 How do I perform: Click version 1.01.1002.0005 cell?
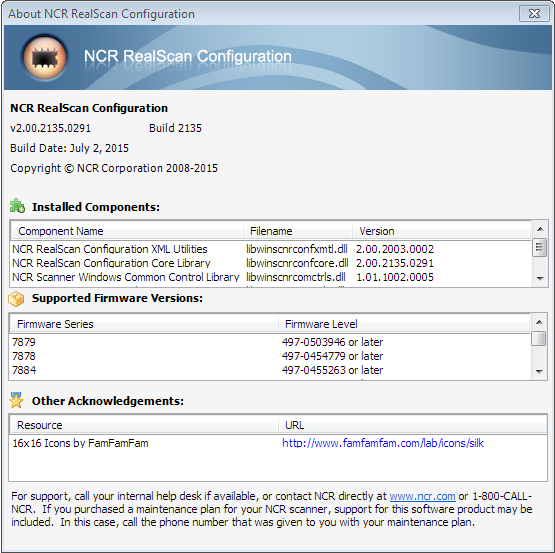click(x=395, y=277)
